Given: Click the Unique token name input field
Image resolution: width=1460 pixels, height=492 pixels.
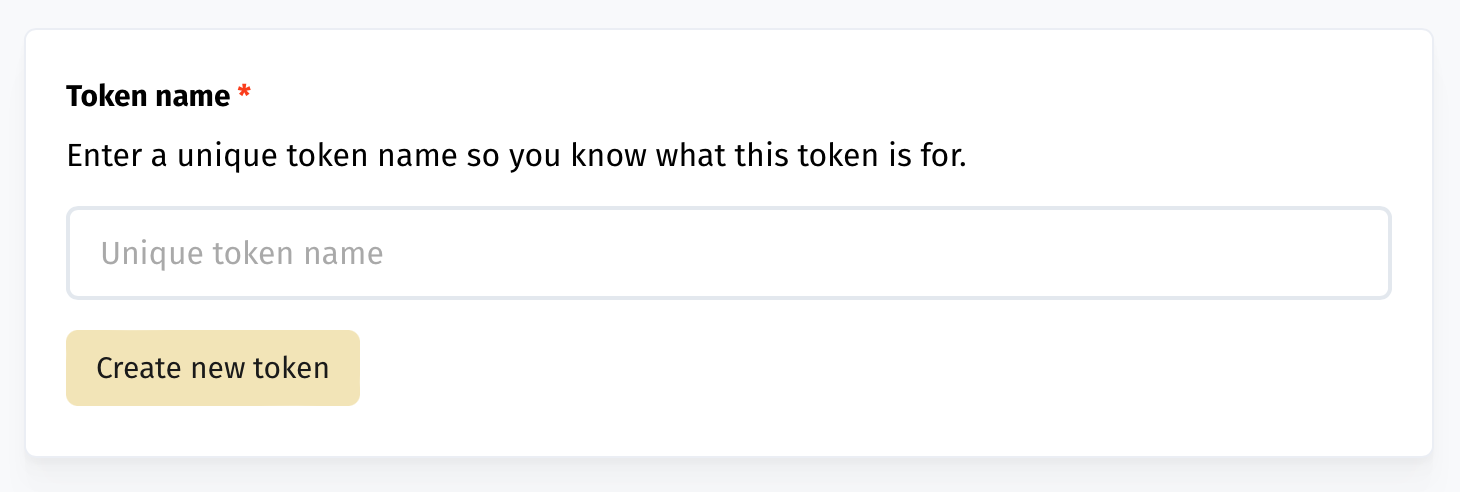Looking at the screenshot, I should (x=728, y=253).
